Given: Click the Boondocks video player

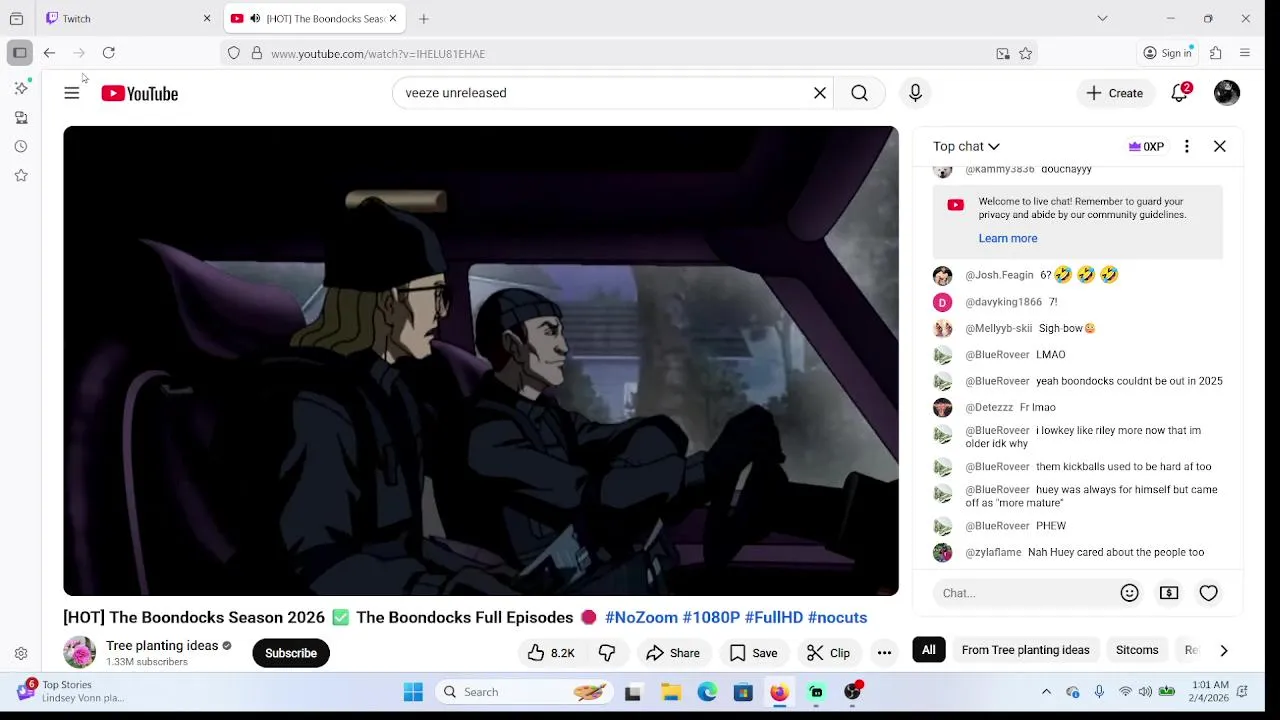Looking at the screenshot, I should pyautogui.click(x=481, y=361).
